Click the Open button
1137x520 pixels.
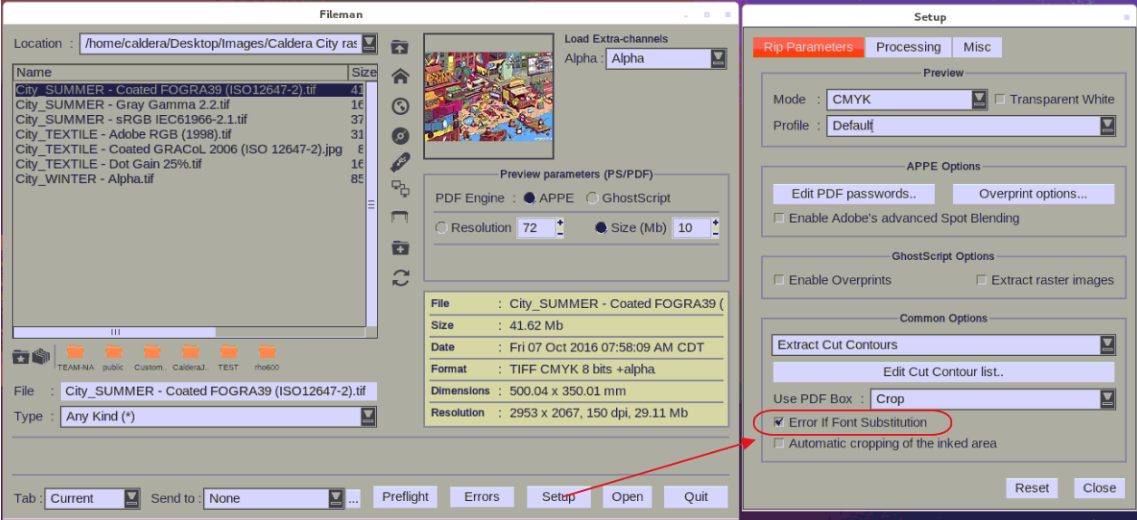tap(627, 497)
